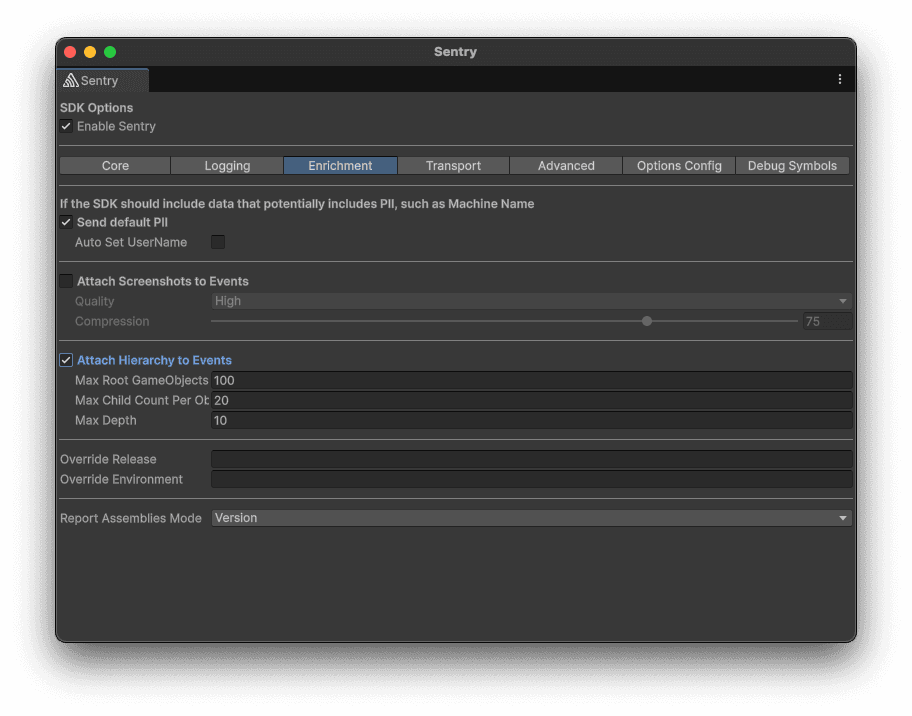Open the Report Assemblies Mode dropdown
The height and width of the screenshot is (716, 912).
pos(531,517)
